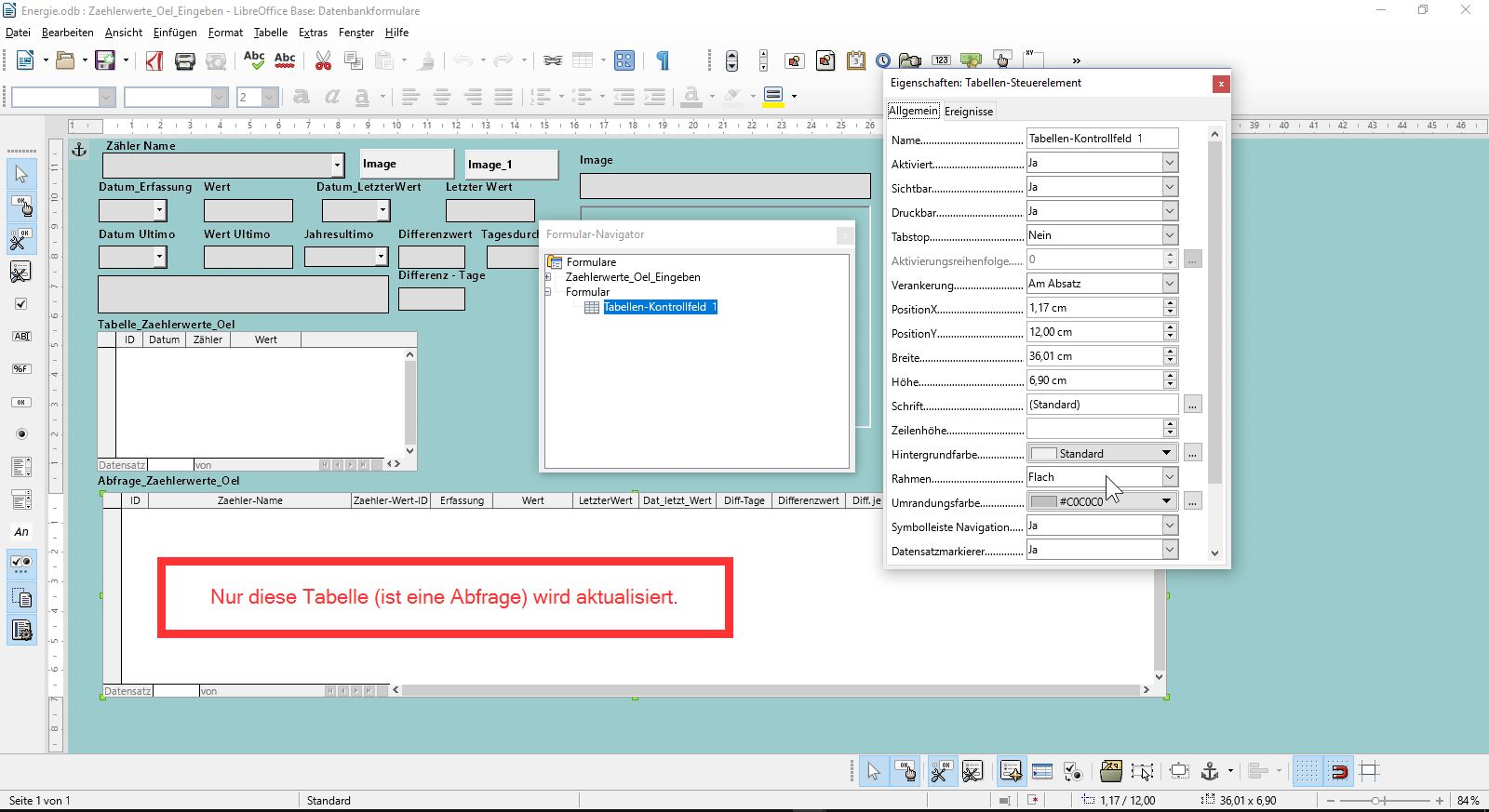Open the Druckbar dropdown

point(1169,211)
